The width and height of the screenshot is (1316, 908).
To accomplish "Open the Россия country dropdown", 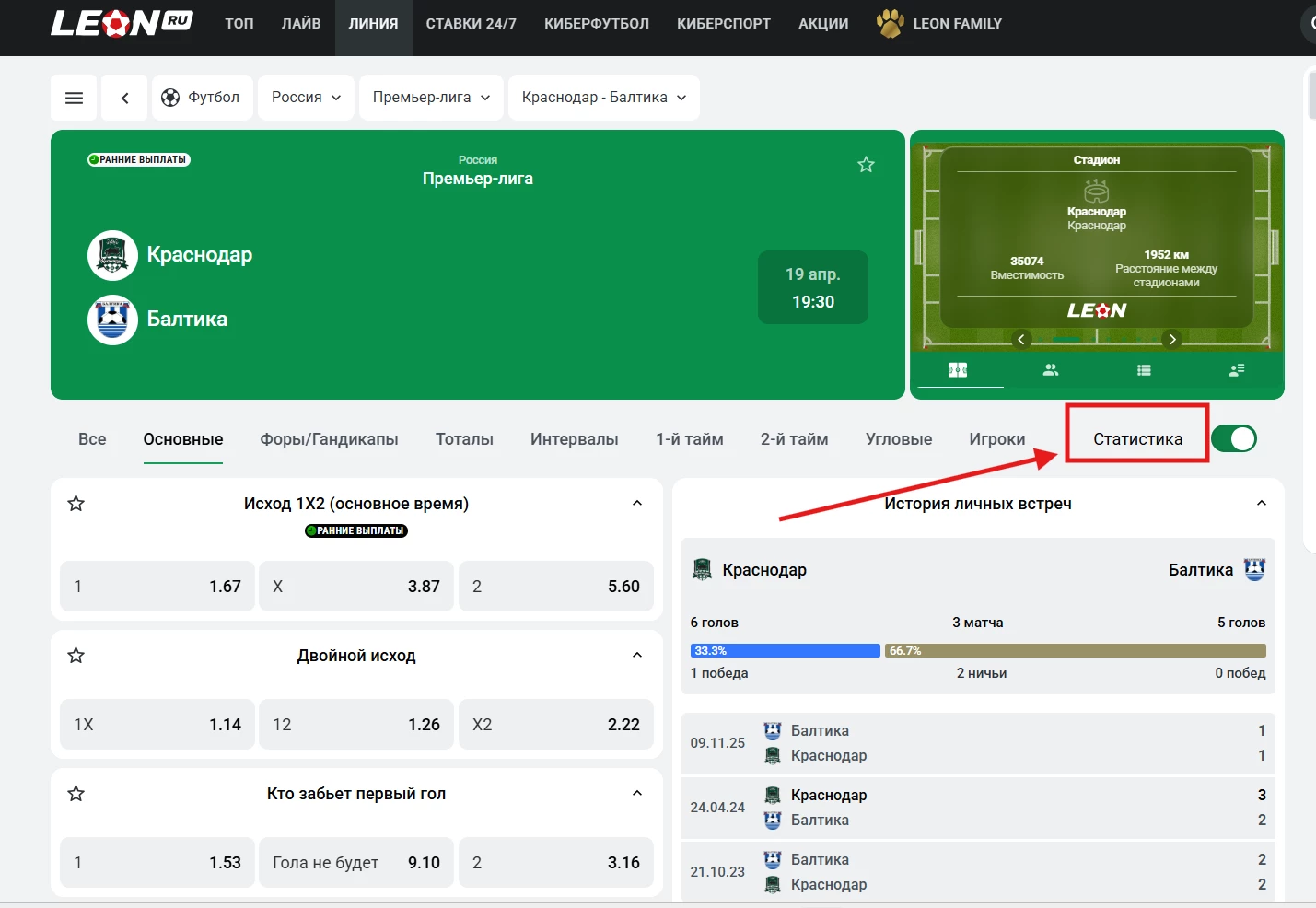I will pos(306,98).
